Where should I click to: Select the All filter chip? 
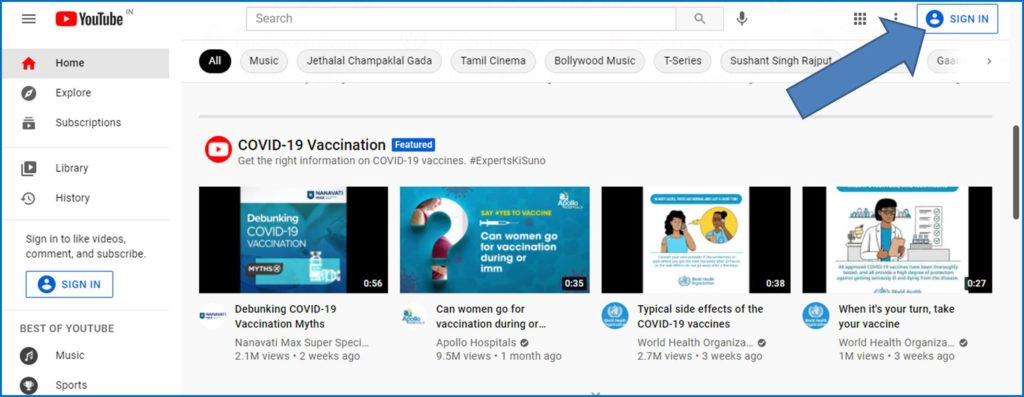click(215, 61)
